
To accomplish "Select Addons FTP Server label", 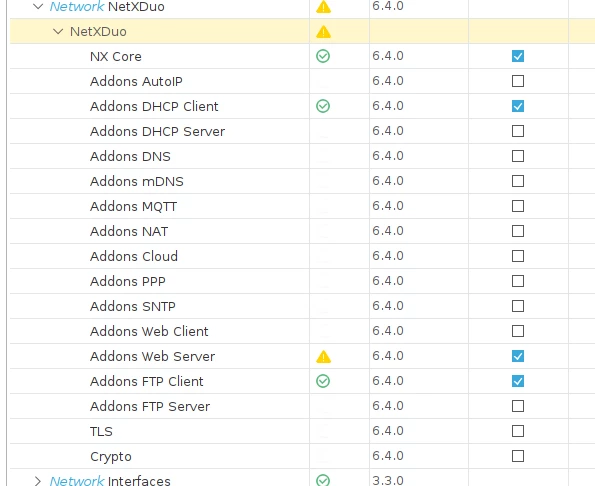I will click(x=150, y=407).
